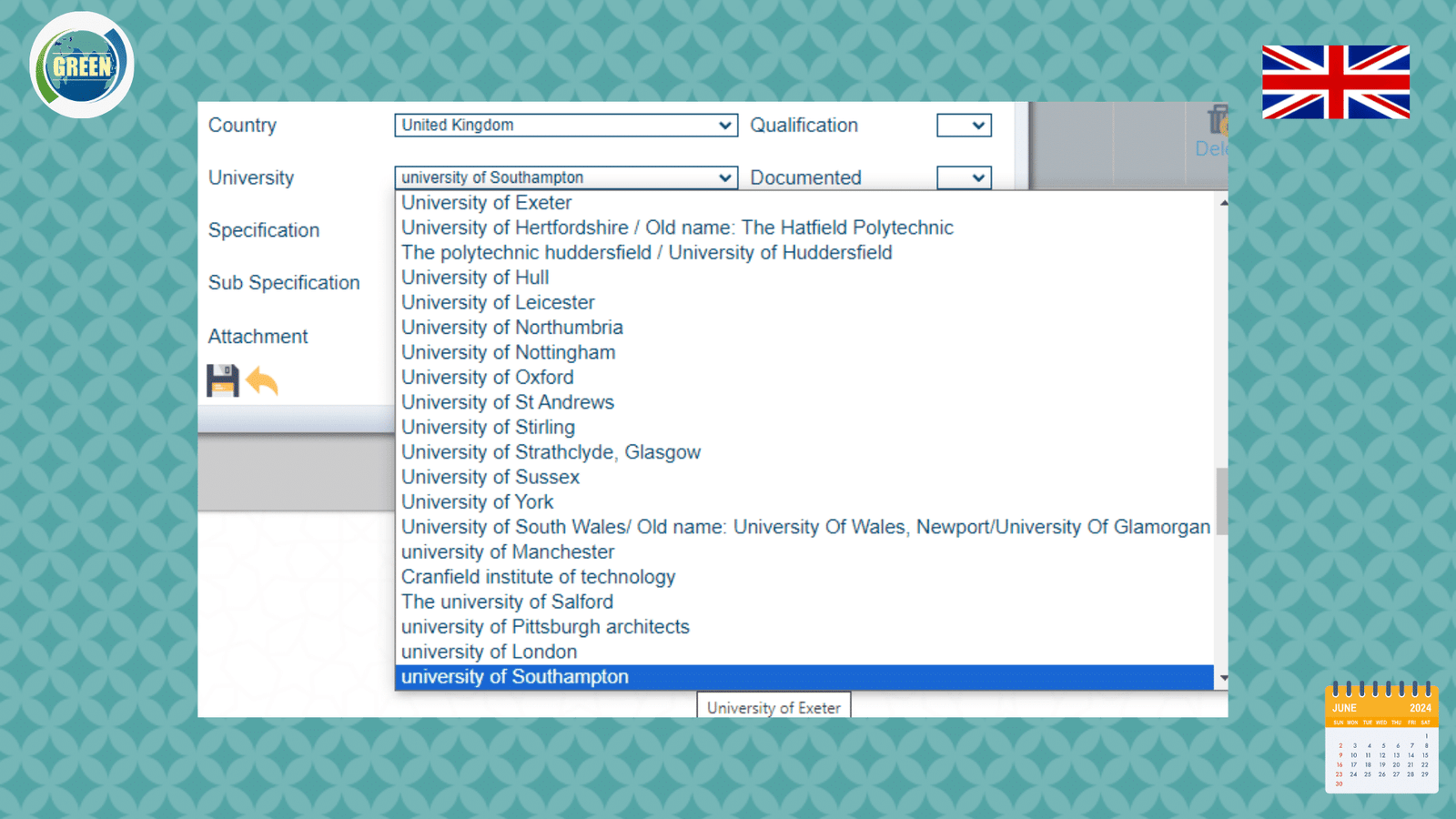Click the orange undo arrow icon
The width and height of the screenshot is (1456, 819).
click(262, 380)
